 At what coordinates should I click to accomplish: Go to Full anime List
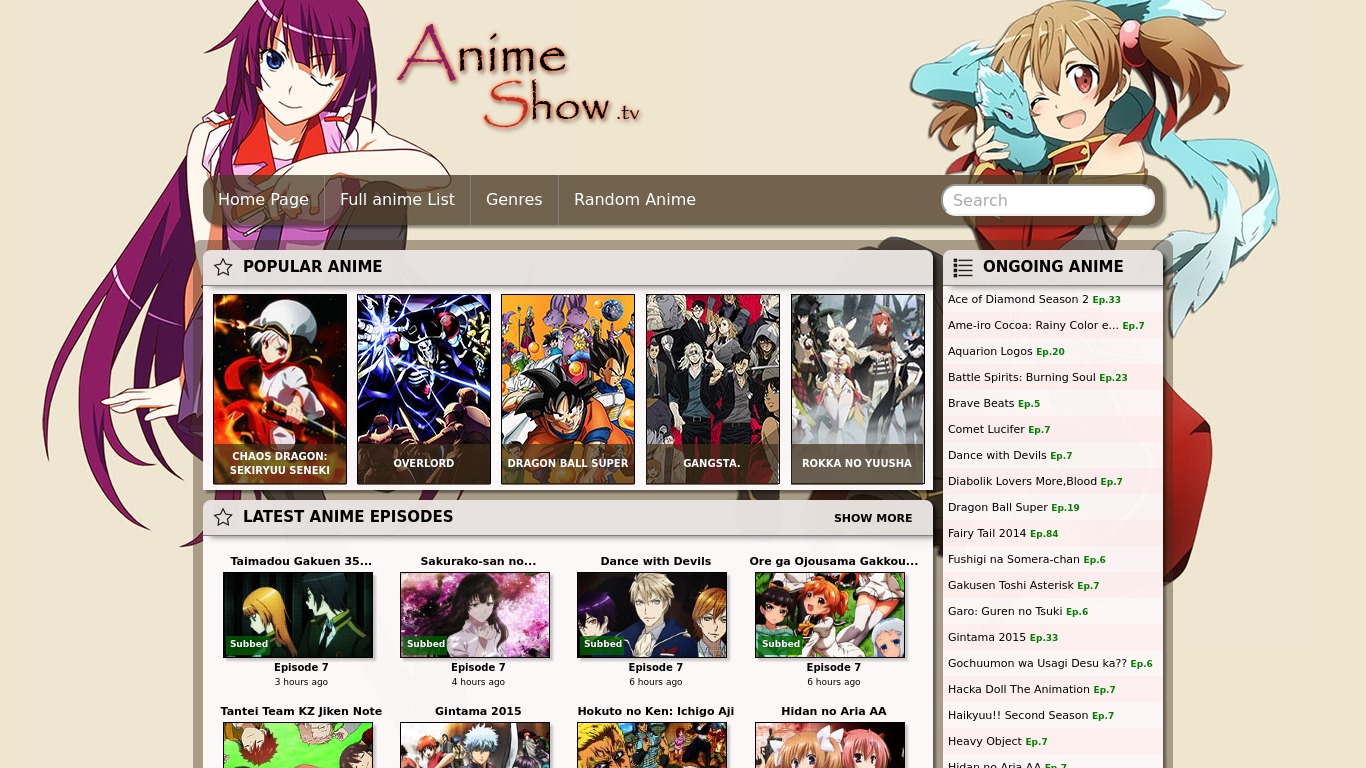397,200
